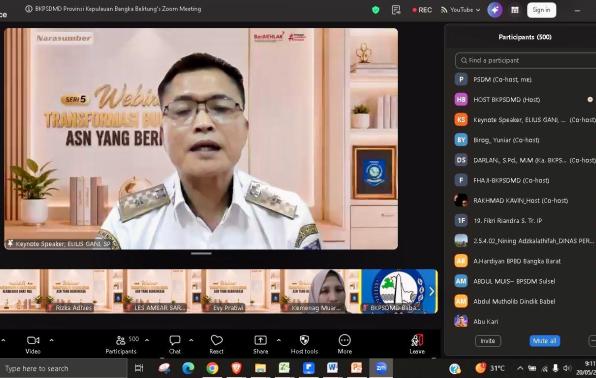Select participant FHAJI-BKPSDMD (Co-host)
This screenshot has width=596, height=378.
coord(525,180)
